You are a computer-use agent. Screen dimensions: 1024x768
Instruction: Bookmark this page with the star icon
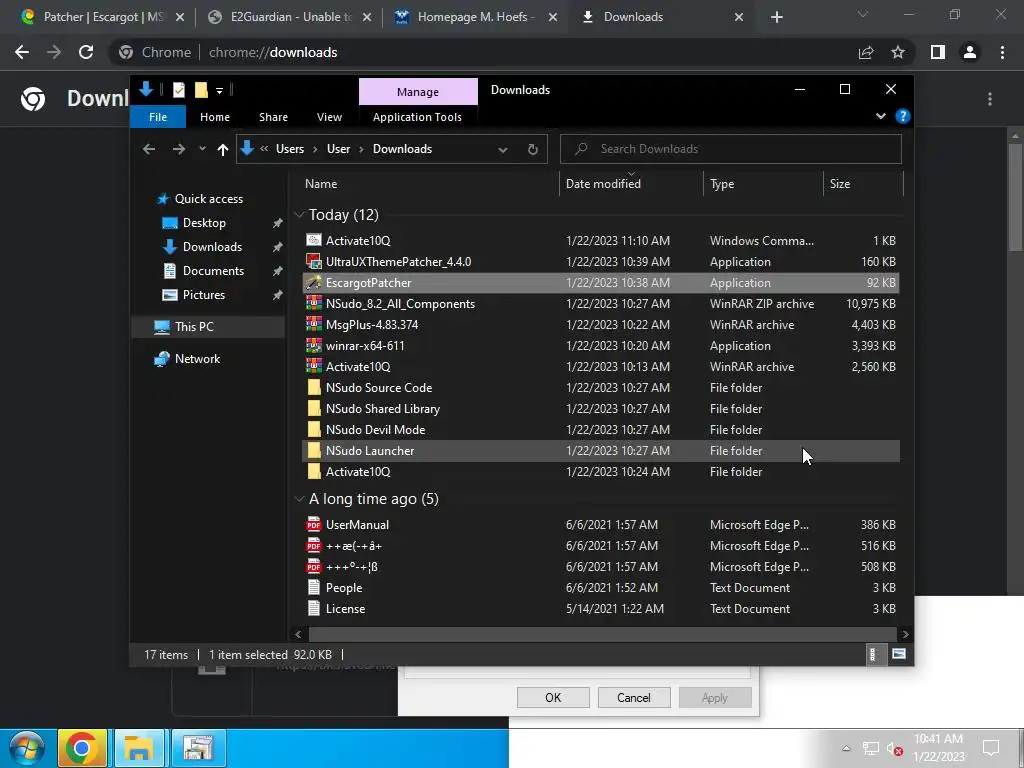point(898,52)
